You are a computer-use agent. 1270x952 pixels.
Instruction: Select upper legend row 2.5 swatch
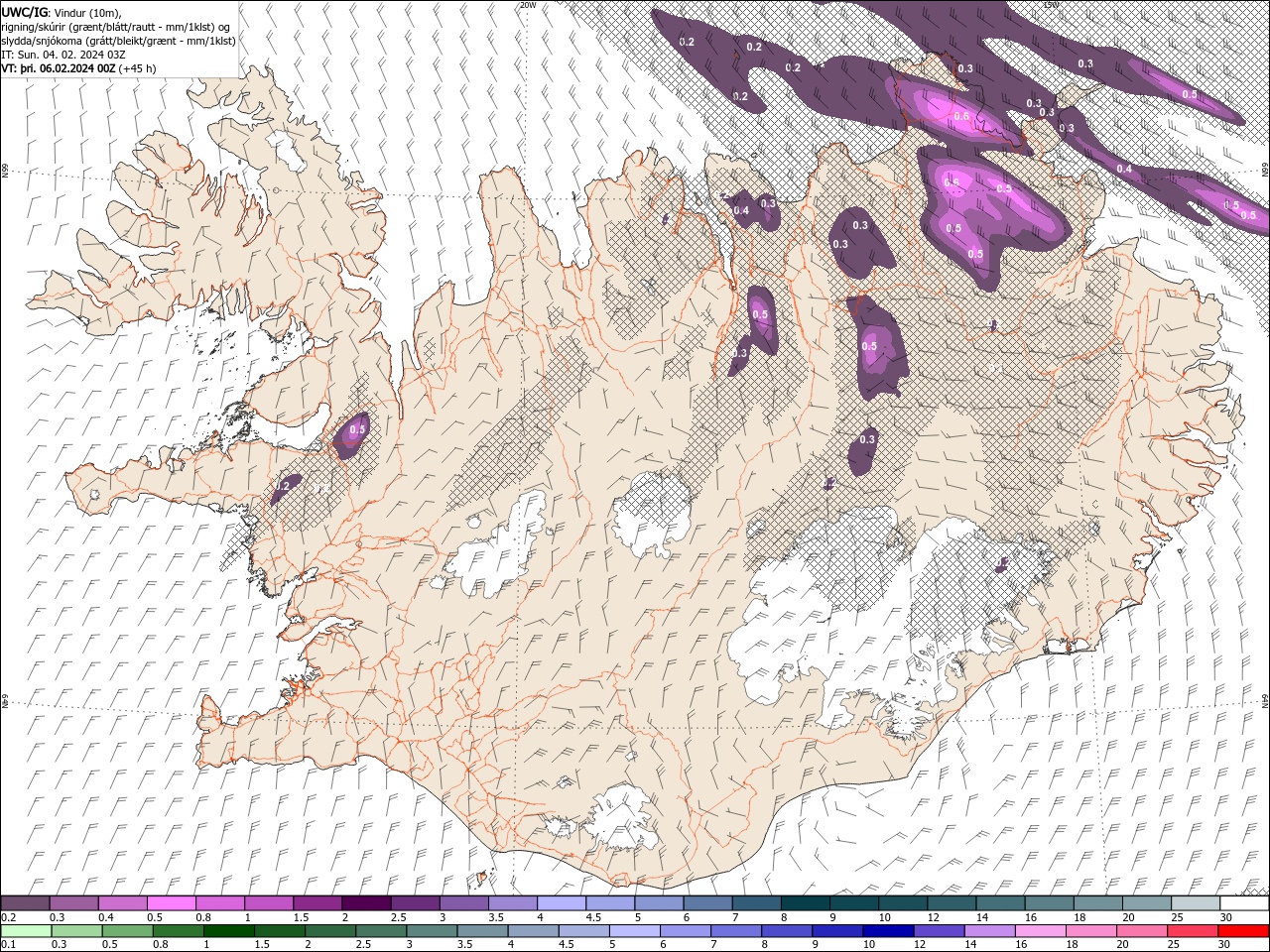click(415, 903)
